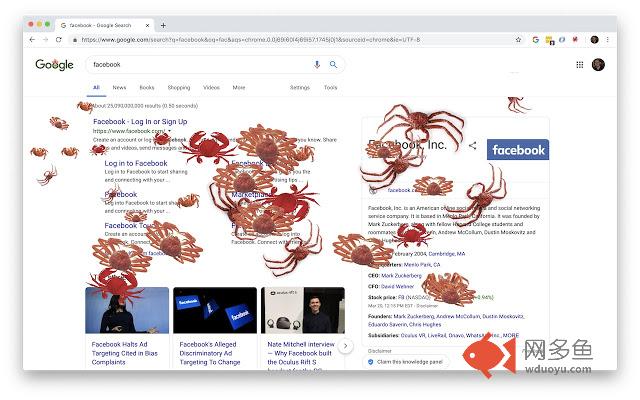Click the Google logo
Screen dimensions: 640x400
pyautogui.click(x=54, y=64)
